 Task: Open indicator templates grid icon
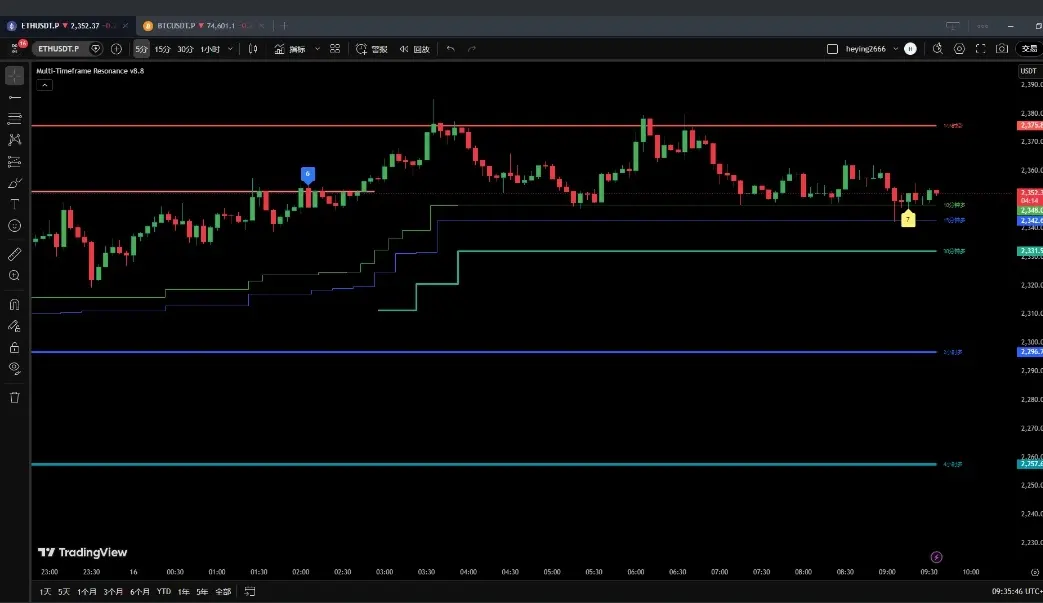tap(335, 49)
